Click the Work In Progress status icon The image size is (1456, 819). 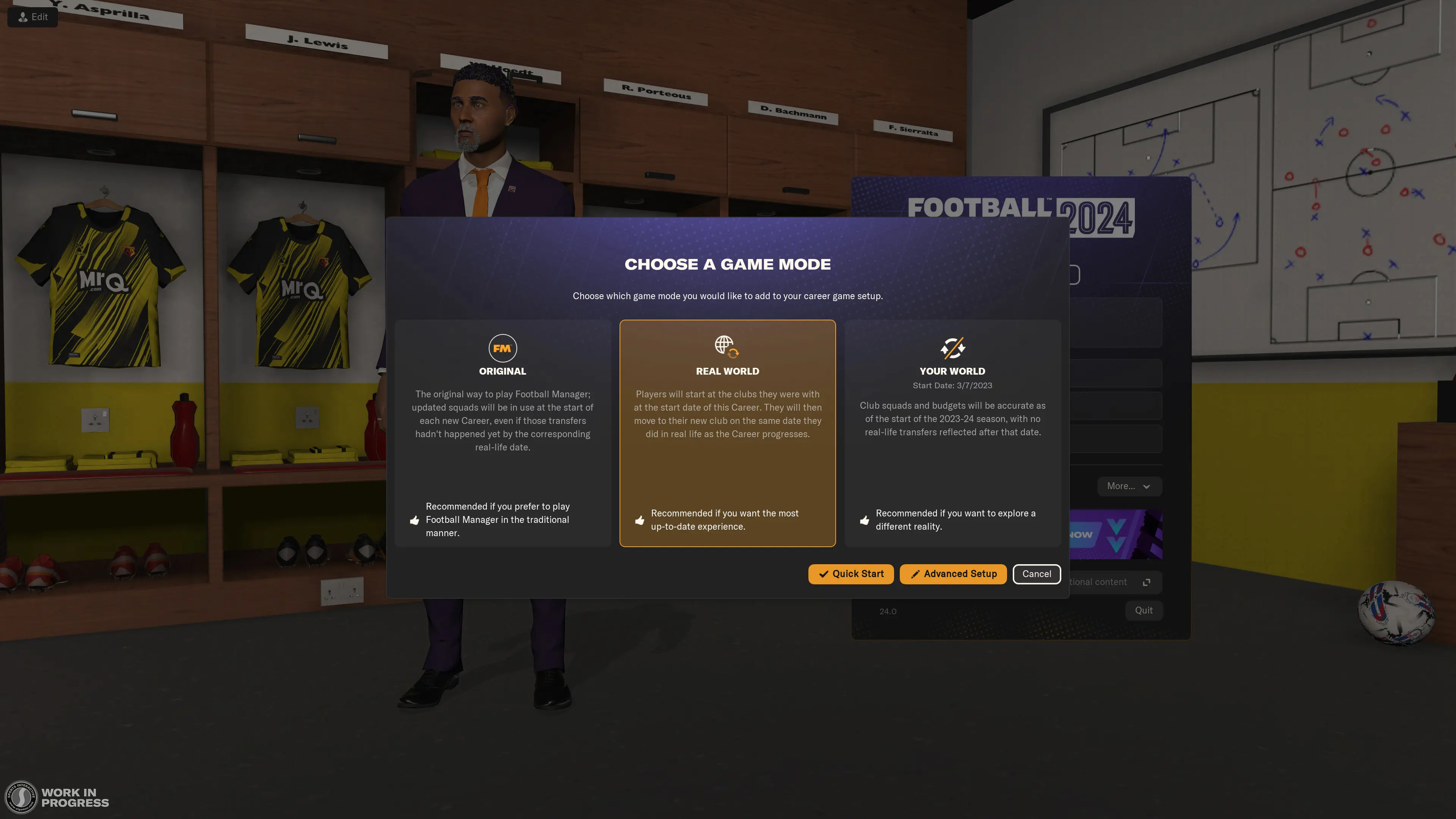tap(20, 797)
